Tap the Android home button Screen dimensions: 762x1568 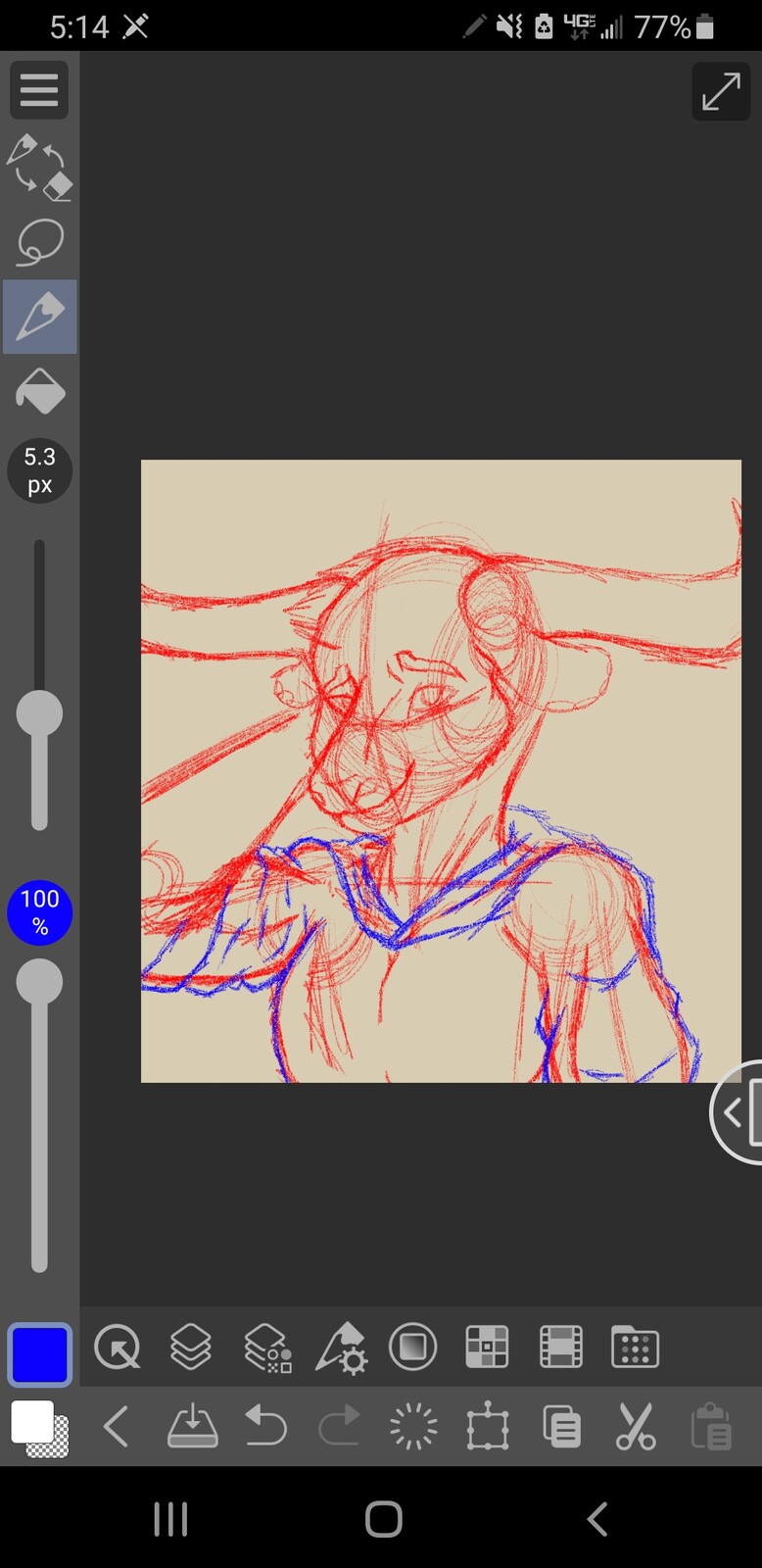[383, 1519]
